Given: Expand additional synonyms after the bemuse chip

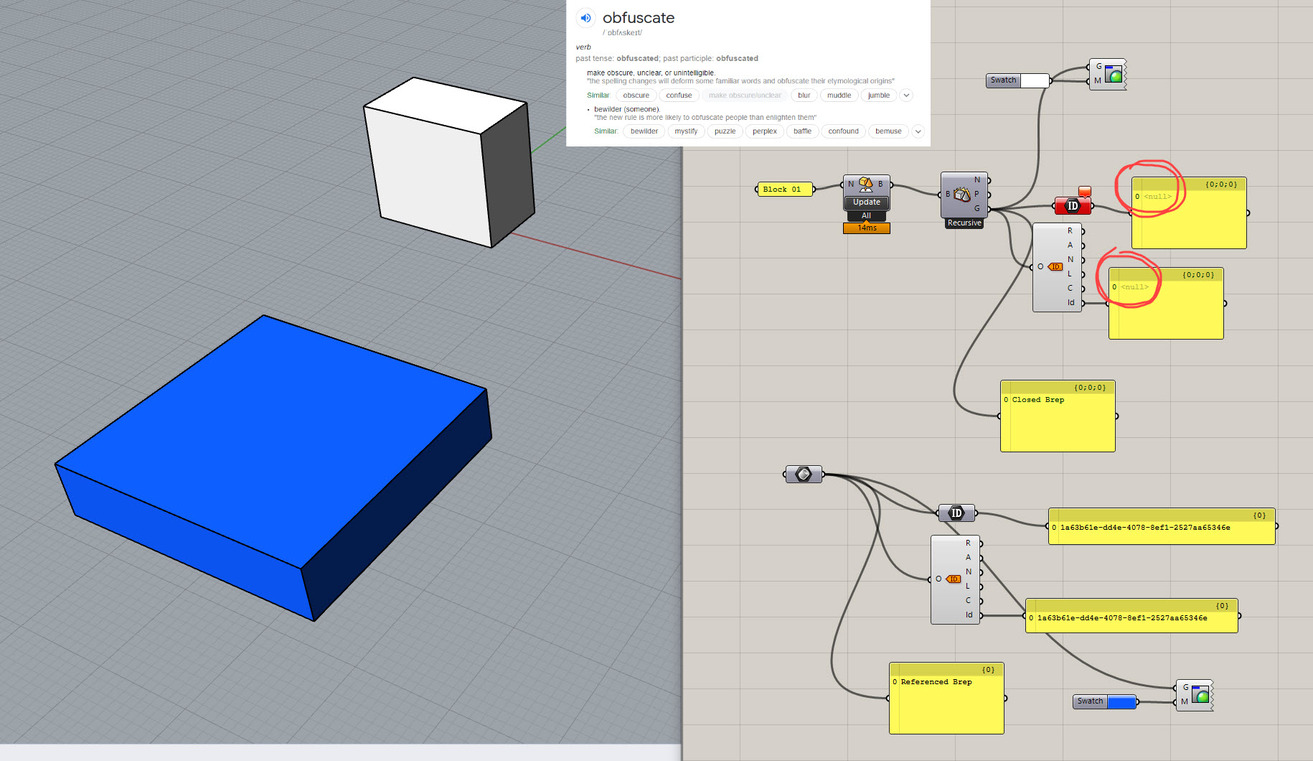Looking at the screenshot, I should coord(918,131).
